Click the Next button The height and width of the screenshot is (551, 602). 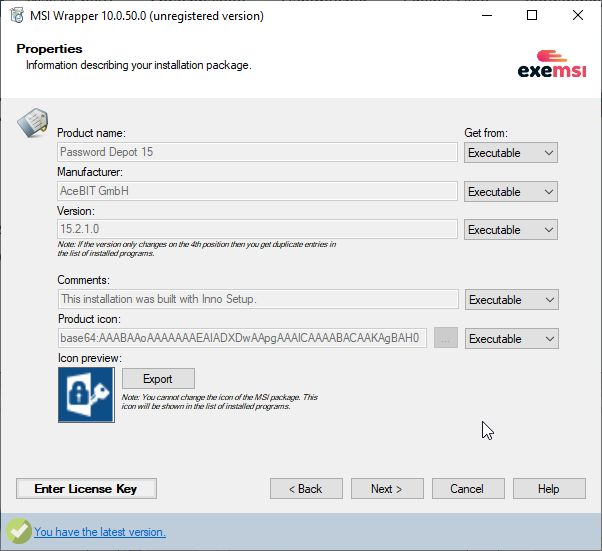click(387, 488)
